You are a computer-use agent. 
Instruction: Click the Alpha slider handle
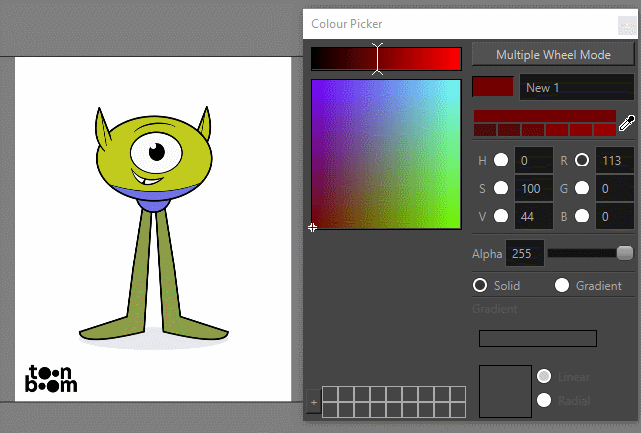pyautogui.click(x=625, y=253)
